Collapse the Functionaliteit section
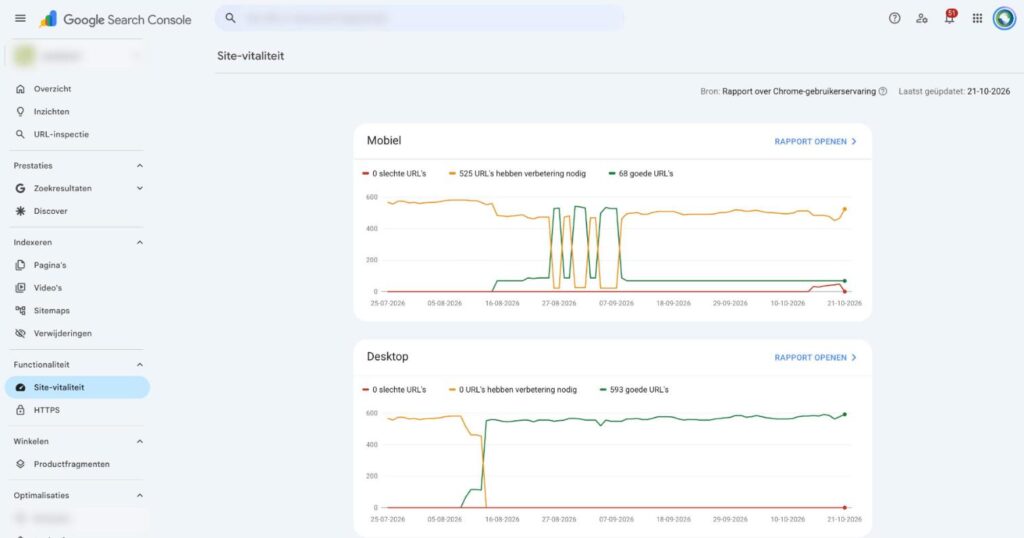1024x538 pixels. [x=139, y=364]
